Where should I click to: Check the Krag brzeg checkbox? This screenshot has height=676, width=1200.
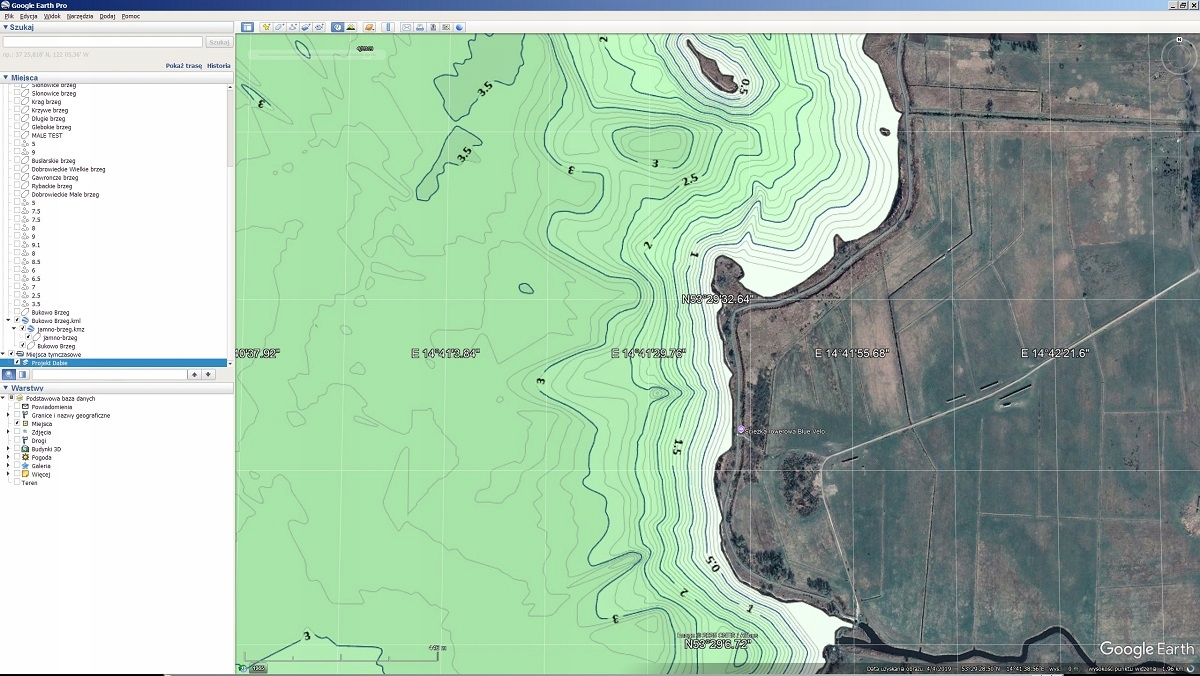pos(17,102)
